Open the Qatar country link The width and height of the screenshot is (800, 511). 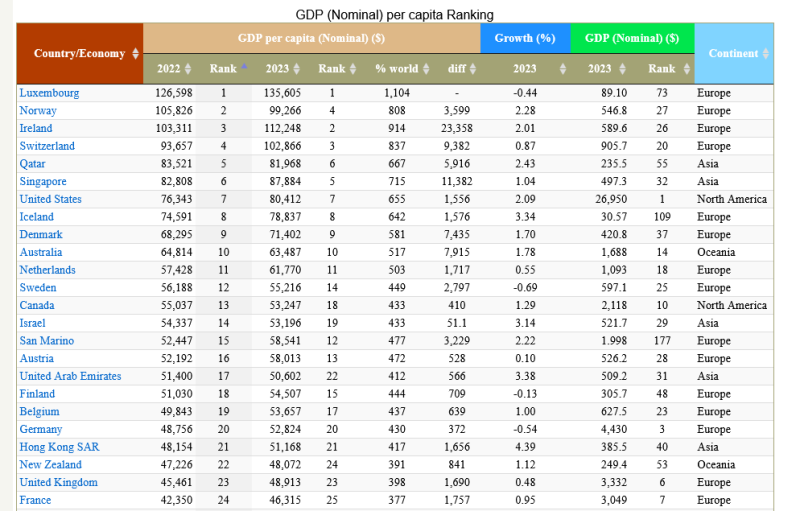pos(32,164)
